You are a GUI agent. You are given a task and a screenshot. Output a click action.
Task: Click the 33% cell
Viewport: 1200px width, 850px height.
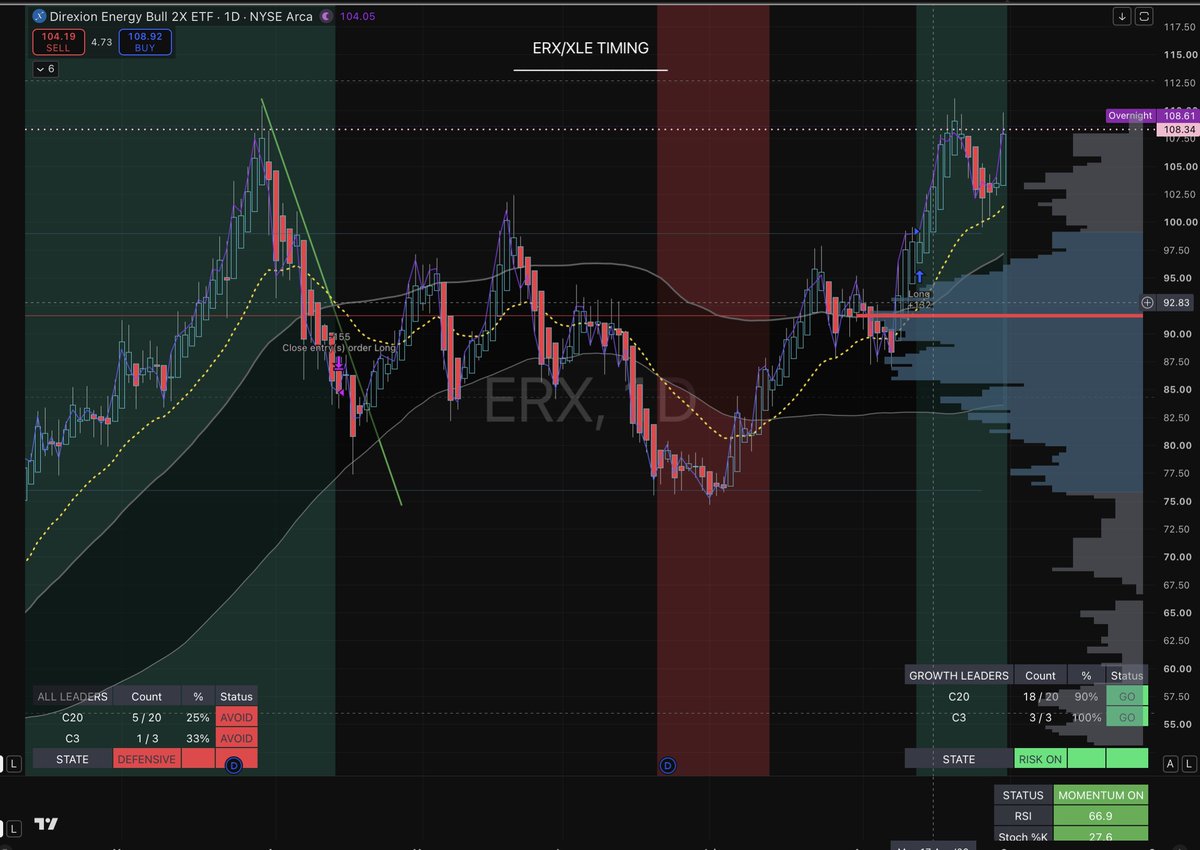point(198,738)
